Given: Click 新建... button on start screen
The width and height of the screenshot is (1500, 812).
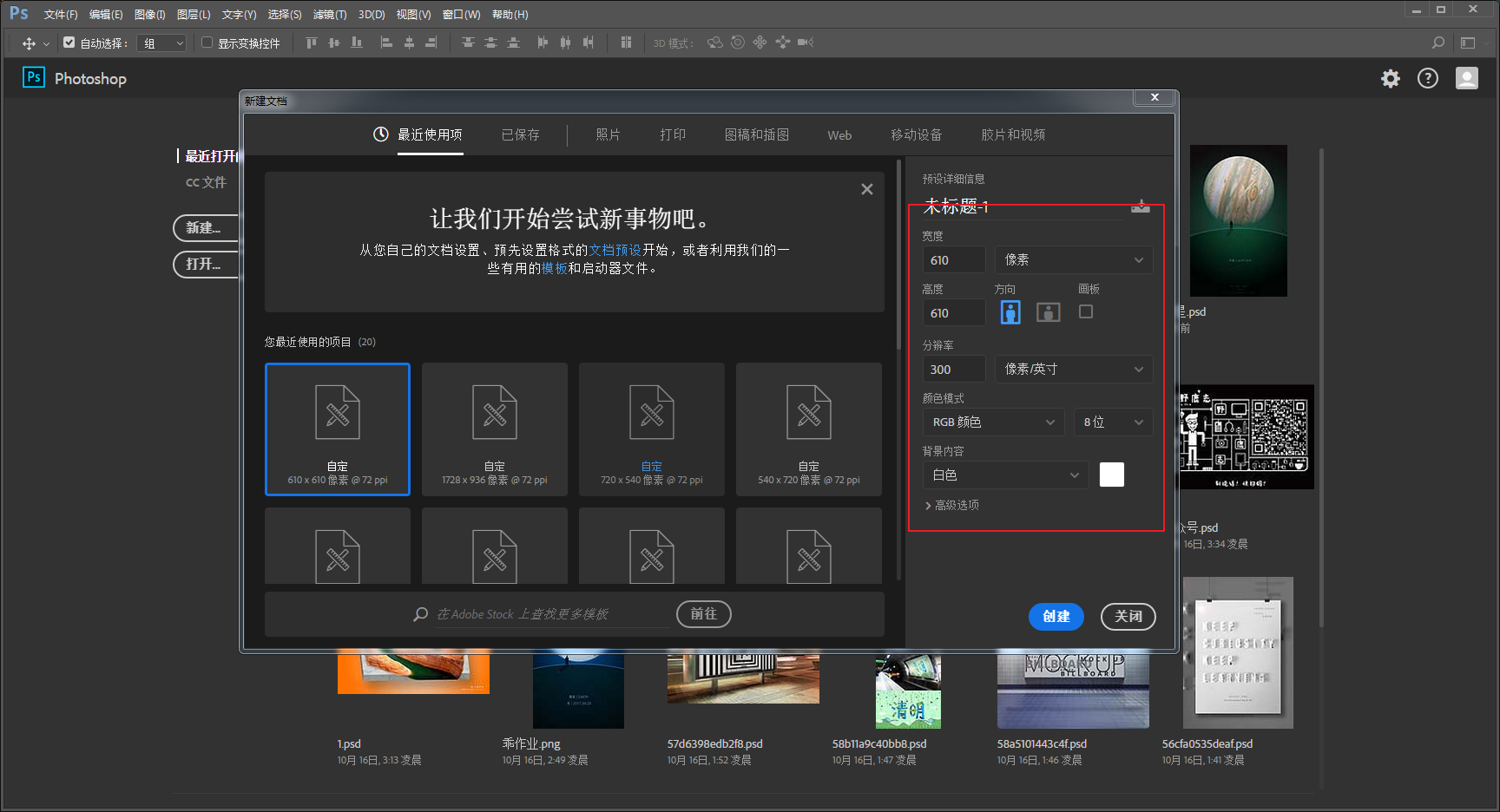Looking at the screenshot, I should tap(206, 228).
